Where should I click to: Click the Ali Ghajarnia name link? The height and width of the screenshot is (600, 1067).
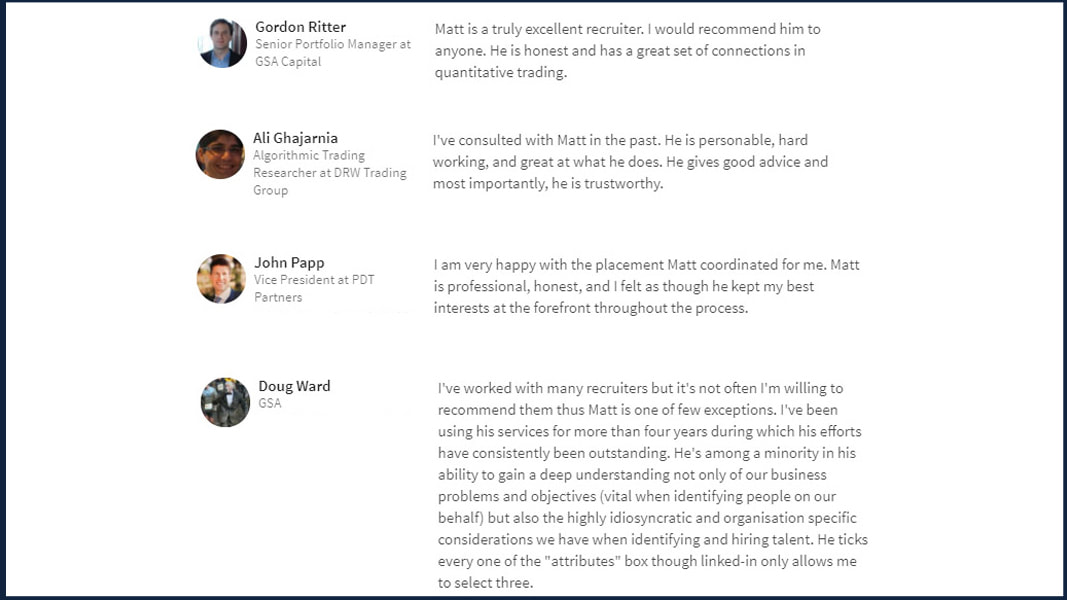coord(295,138)
